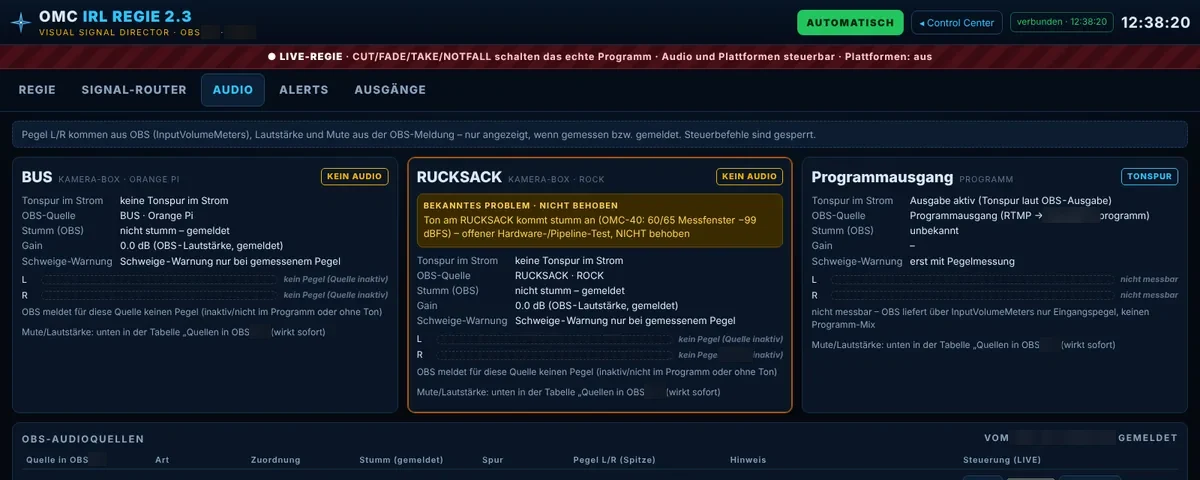Image resolution: width=1200 pixels, height=480 pixels.
Task: Click the OBS-AUDIOQUELLEN section heading
Action: pos(83,439)
